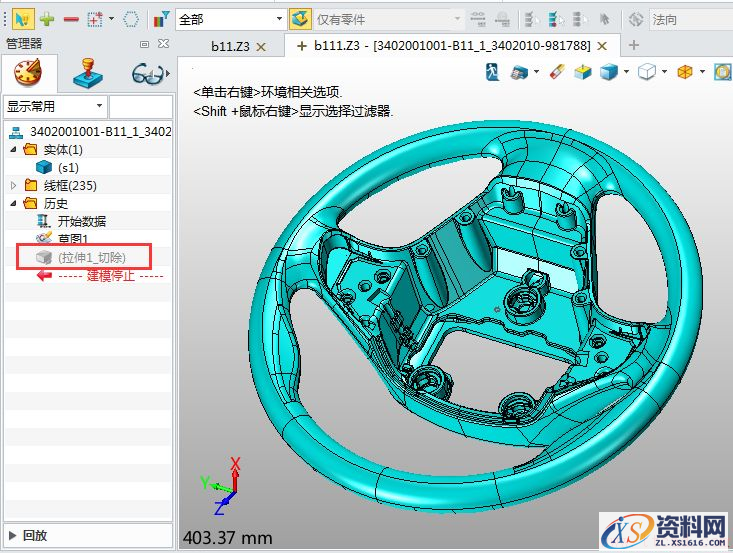This screenshot has height=553, width=733.
Task: Click the grey rotate direction icon
Action: (636, 20)
